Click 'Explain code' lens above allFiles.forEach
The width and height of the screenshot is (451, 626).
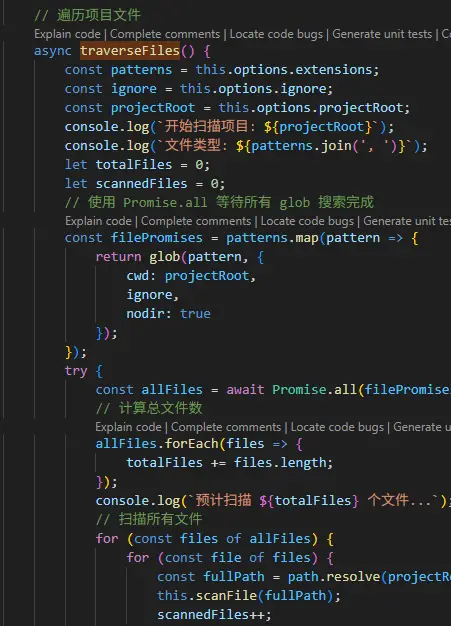(x=128, y=427)
